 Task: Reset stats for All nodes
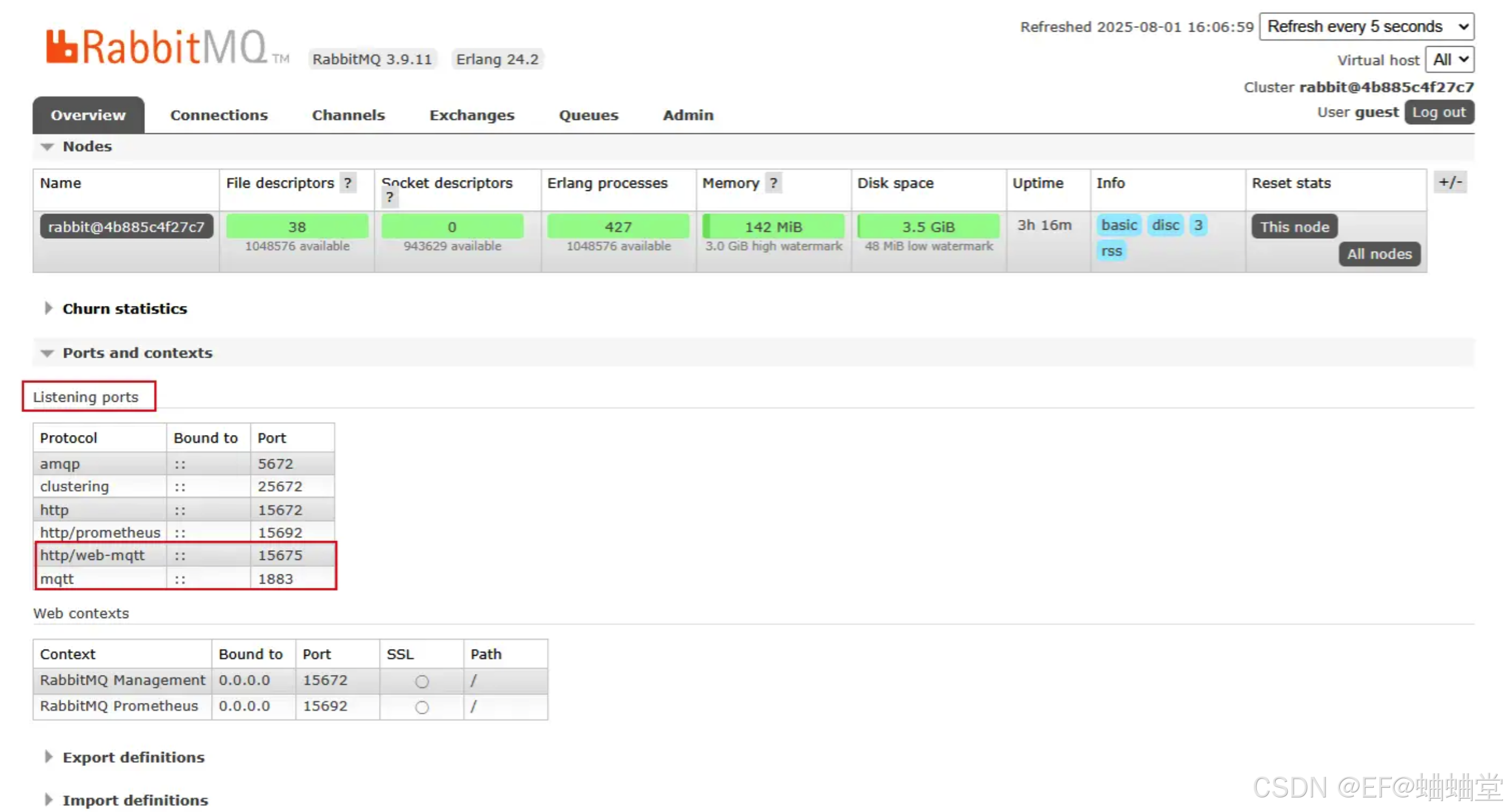click(x=1379, y=254)
